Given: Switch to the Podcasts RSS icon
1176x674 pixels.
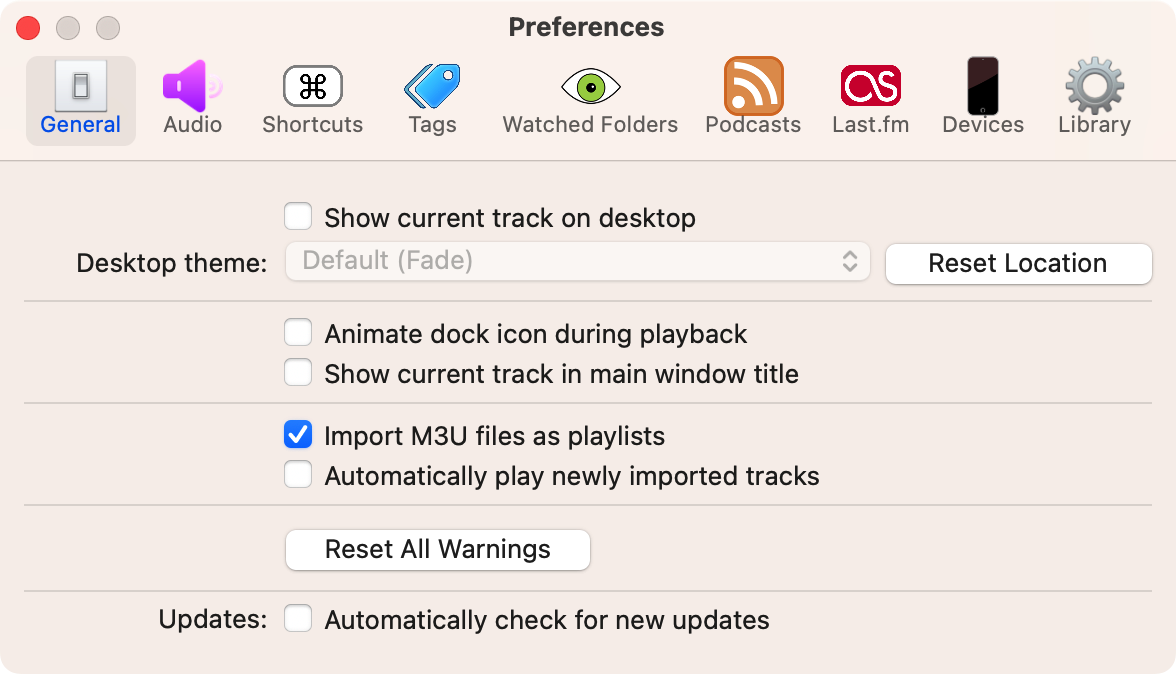Looking at the screenshot, I should click(754, 85).
